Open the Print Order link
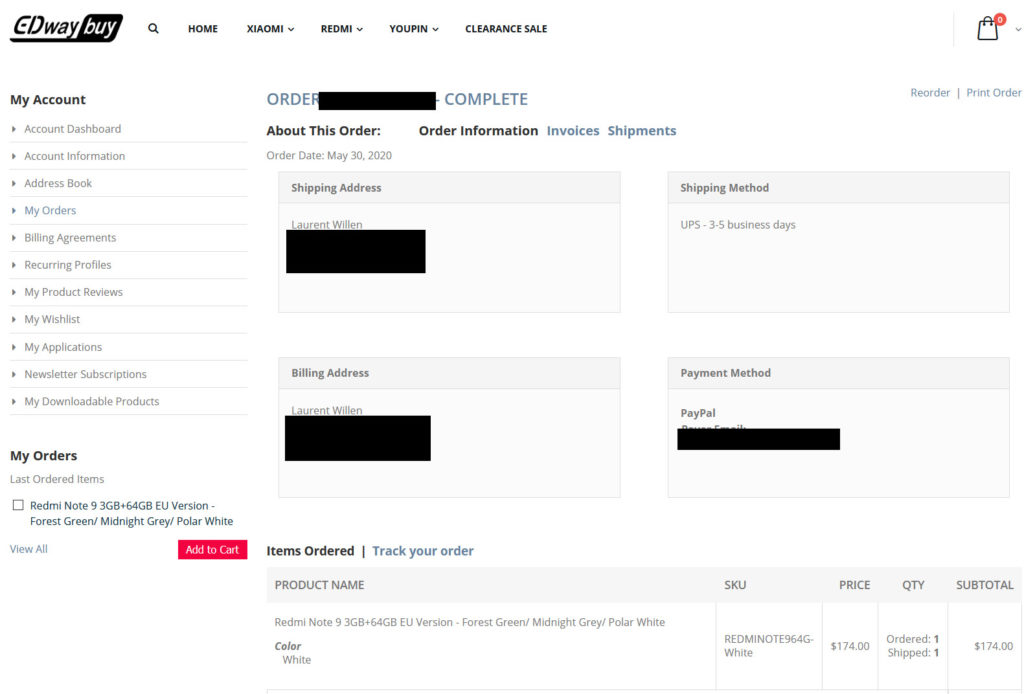This screenshot has height=694, width=1024. pyautogui.click(x=993, y=92)
